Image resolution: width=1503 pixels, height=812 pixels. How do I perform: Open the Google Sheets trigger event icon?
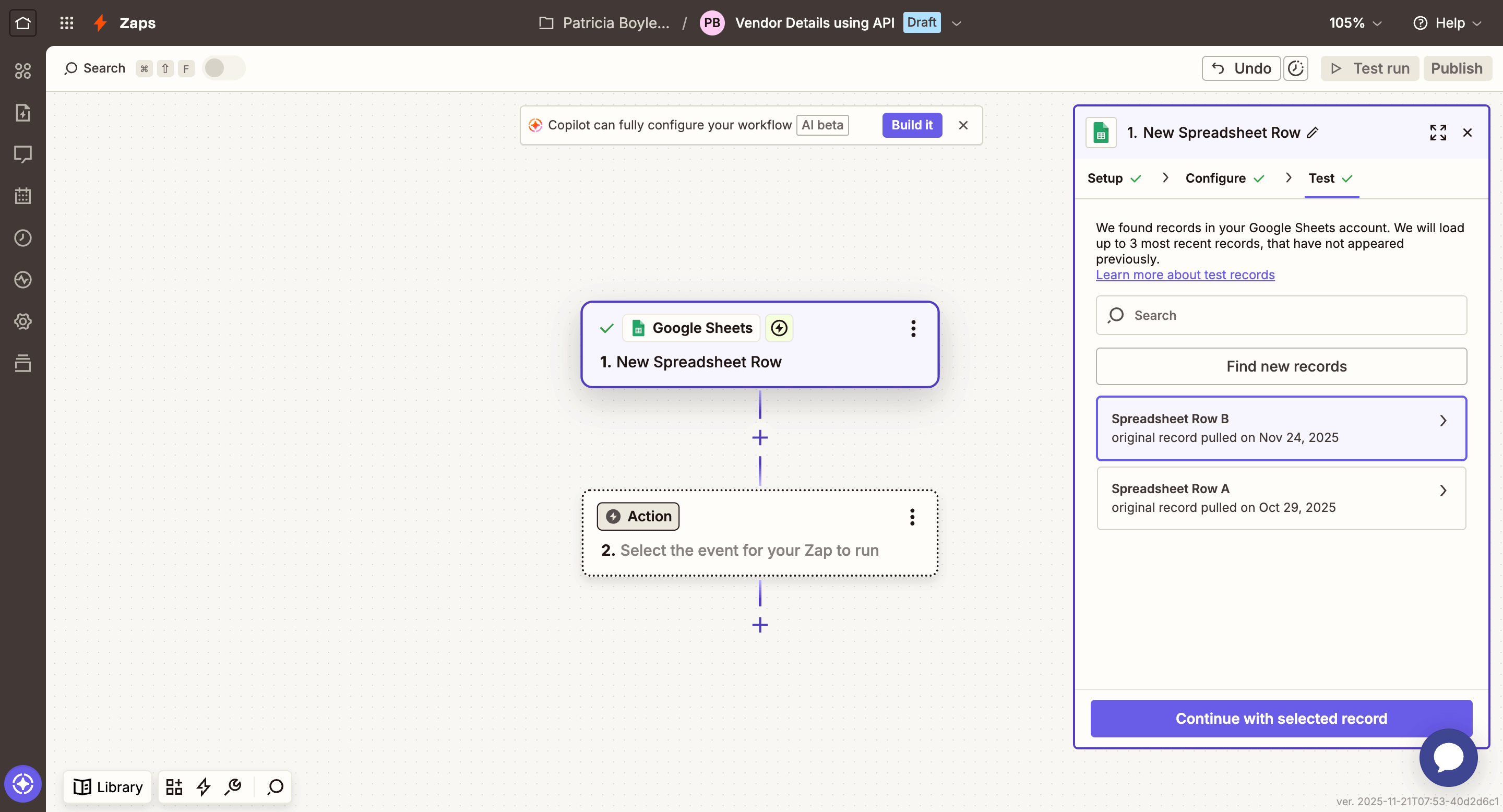click(x=779, y=328)
